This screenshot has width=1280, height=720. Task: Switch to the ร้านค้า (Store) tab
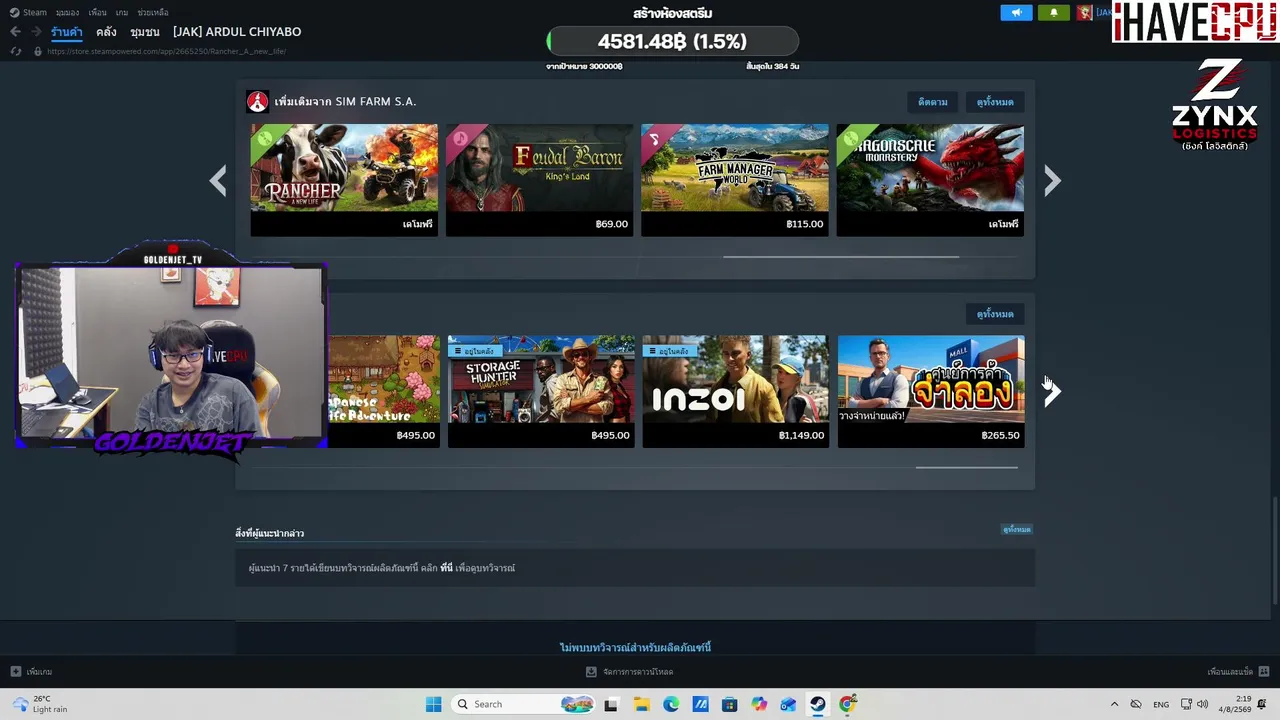[67, 32]
